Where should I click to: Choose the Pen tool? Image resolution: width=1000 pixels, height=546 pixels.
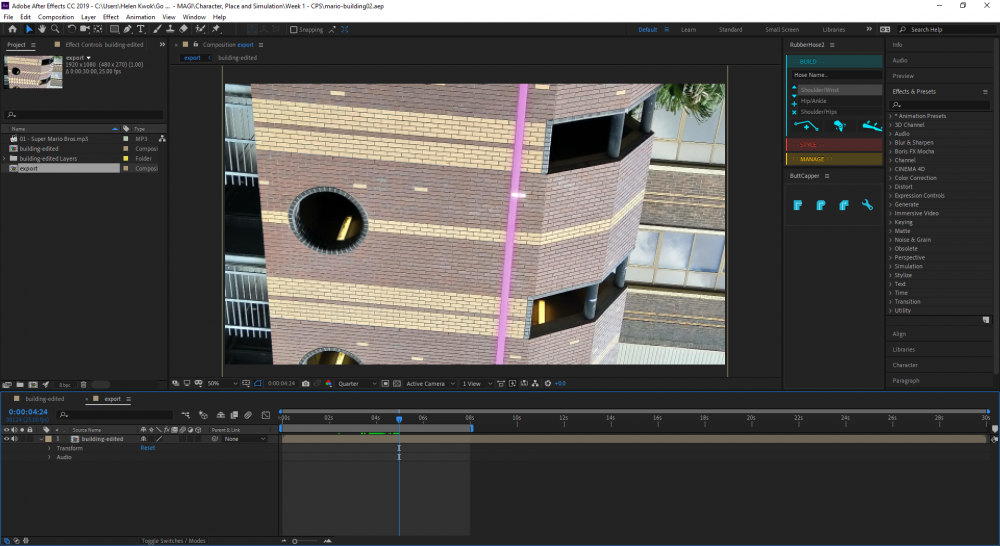(x=128, y=29)
